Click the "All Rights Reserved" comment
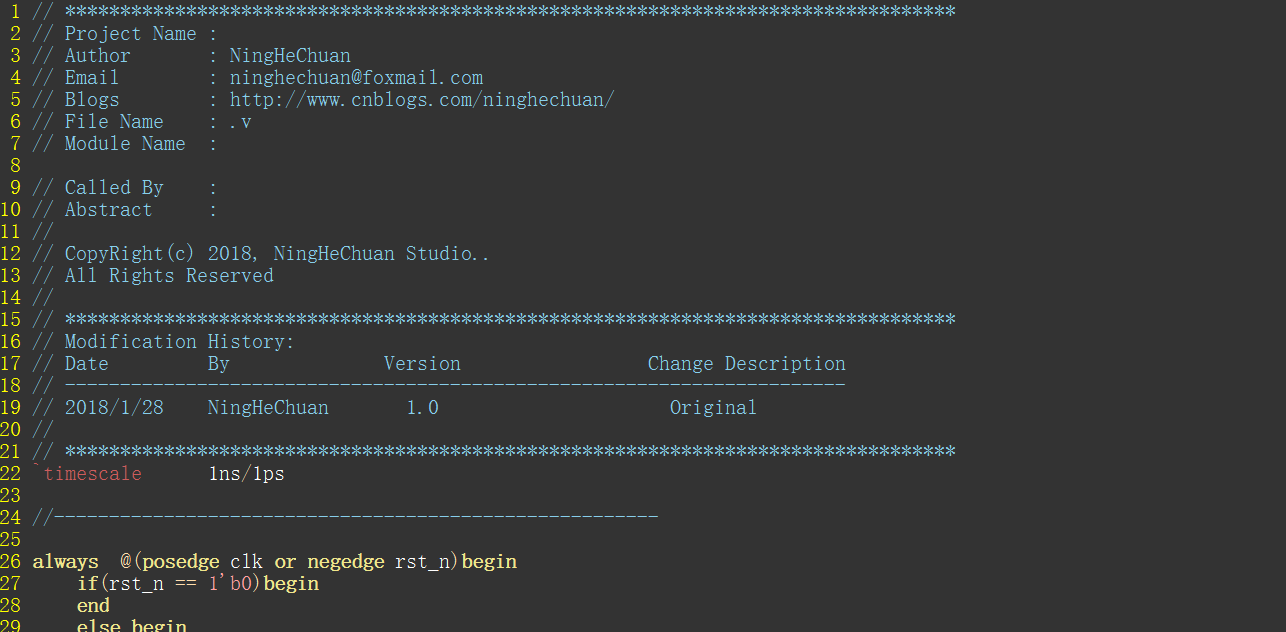1286x632 pixels. [169, 276]
